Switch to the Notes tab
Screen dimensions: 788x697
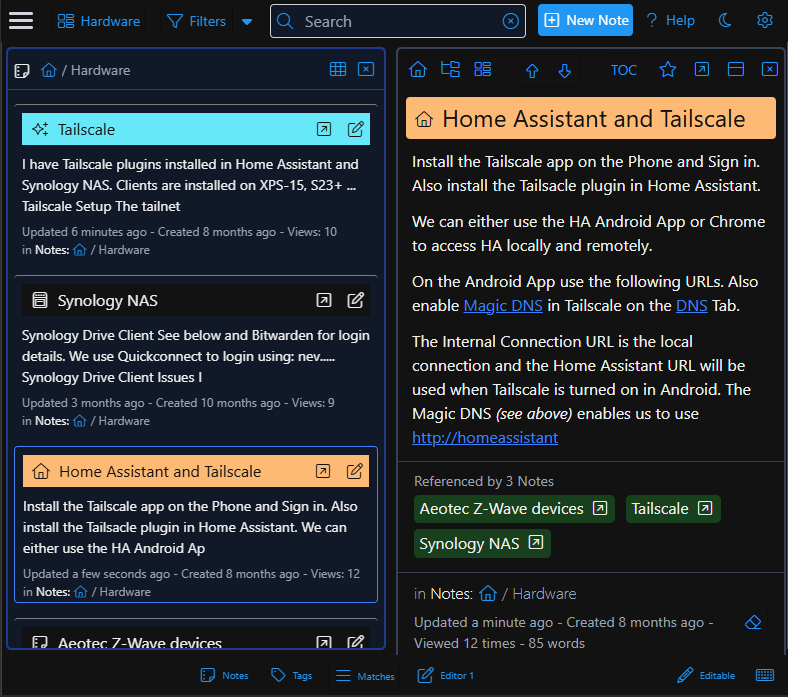click(x=224, y=675)
